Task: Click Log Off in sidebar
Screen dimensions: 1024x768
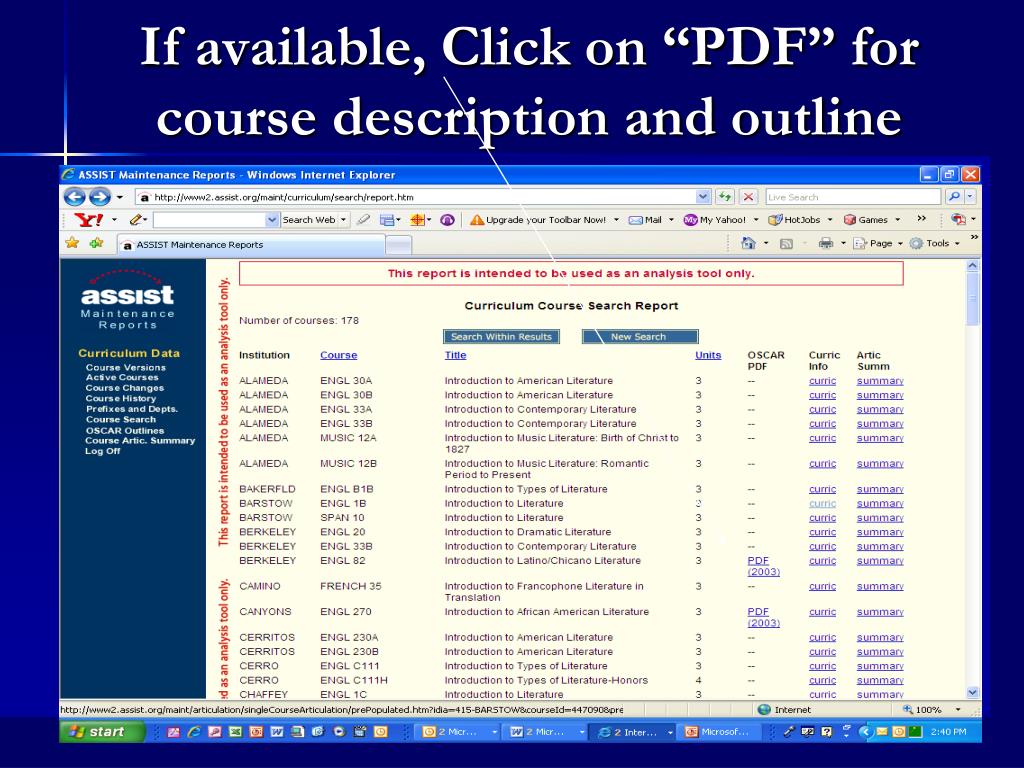Action: (103, 451)
